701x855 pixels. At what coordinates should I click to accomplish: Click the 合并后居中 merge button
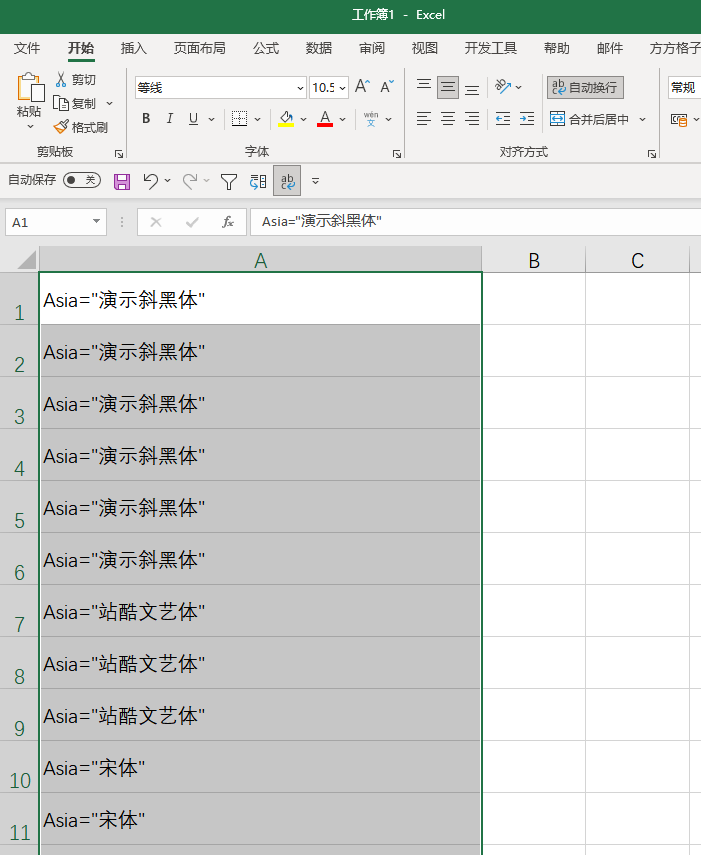click(x=590, y=119)
